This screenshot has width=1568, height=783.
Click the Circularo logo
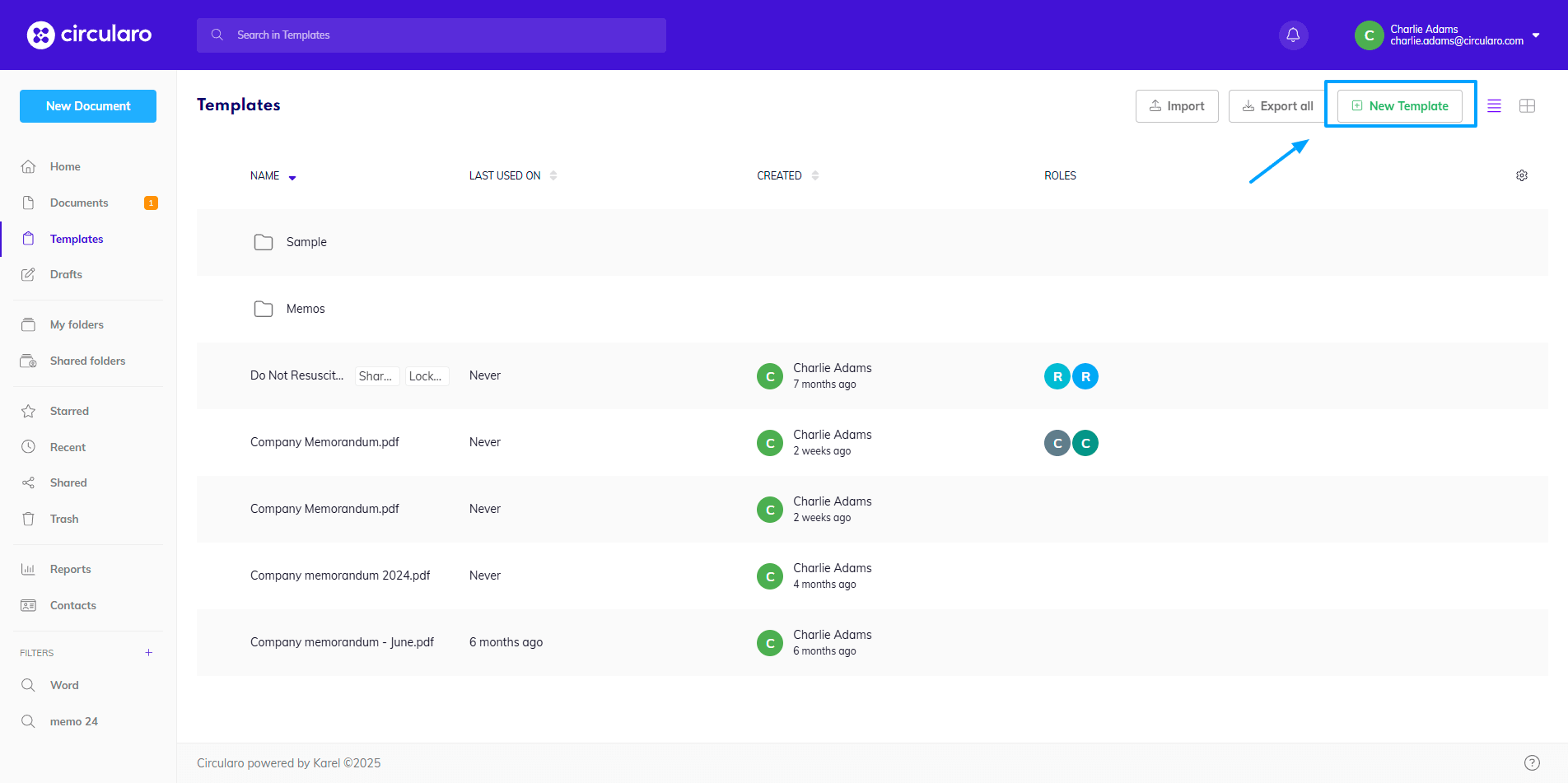(x=89, y=35)
